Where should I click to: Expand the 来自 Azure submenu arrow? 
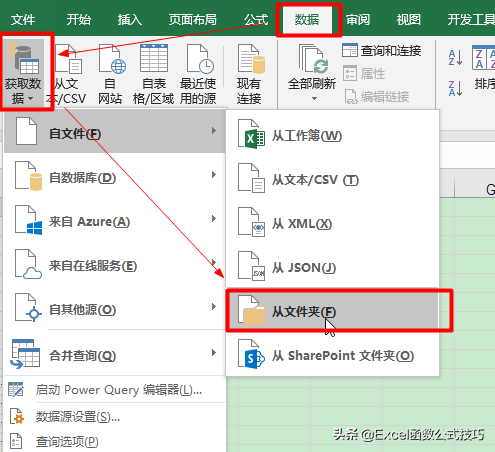tap(214, 219)
